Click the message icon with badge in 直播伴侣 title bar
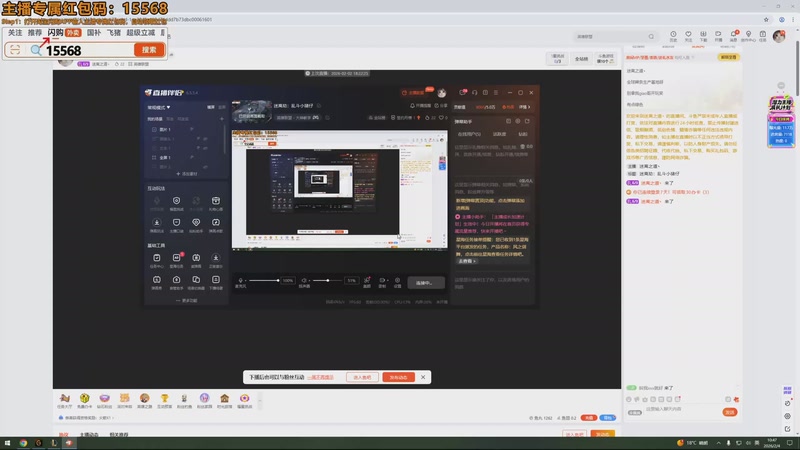 tap(462, 93)
